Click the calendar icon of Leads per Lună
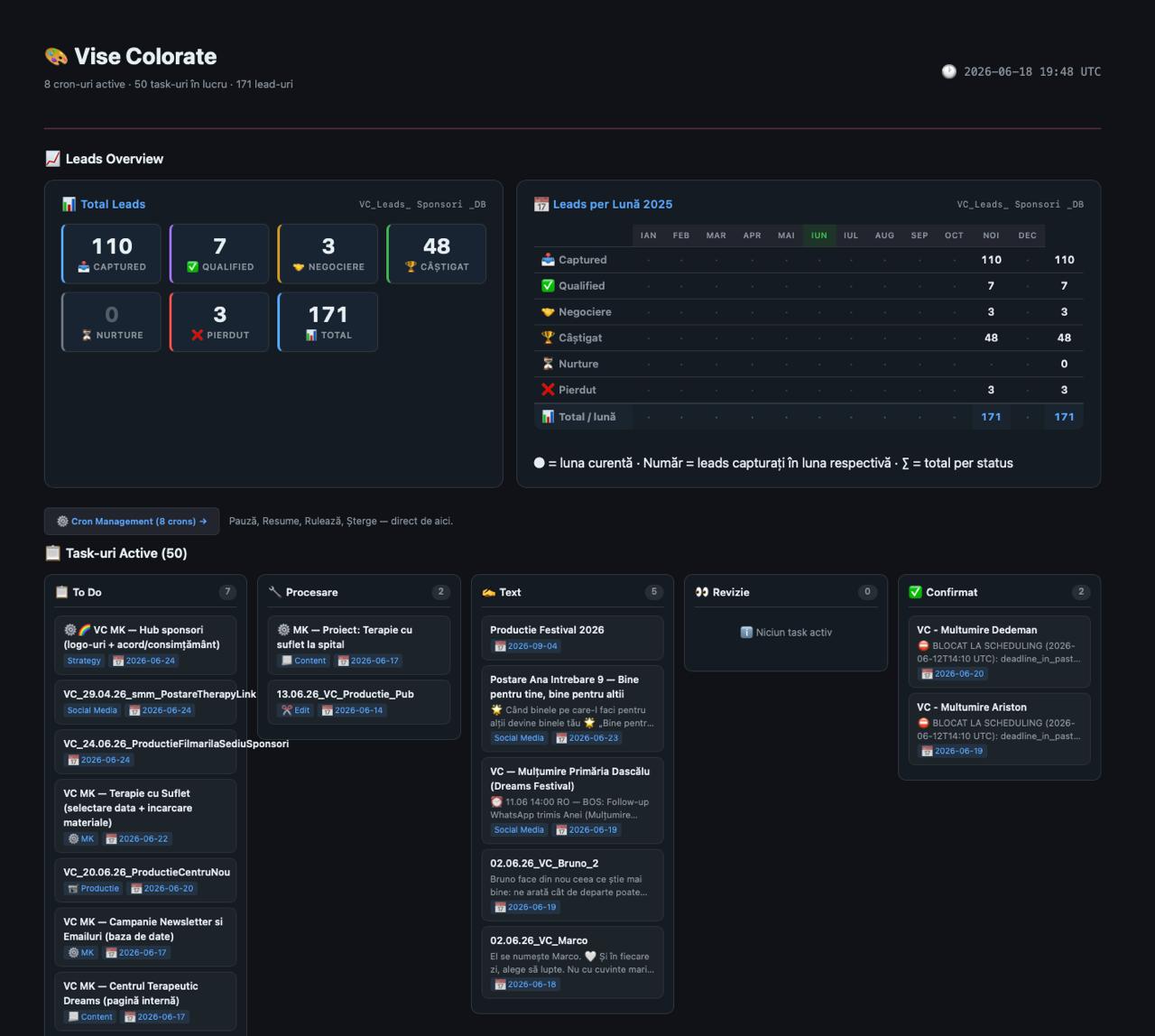Screen dimensions: 1155x1036 [x=541, y=204]
